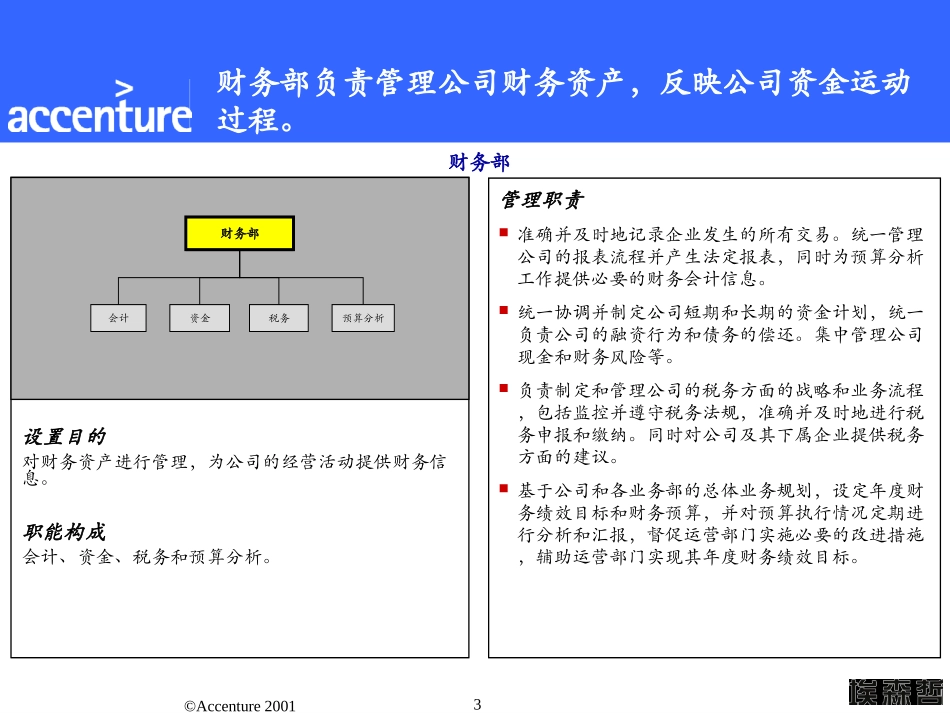950x713 pixels.
Task: Select the 税务 box in the org chart
Action: (x=279, y=318)
